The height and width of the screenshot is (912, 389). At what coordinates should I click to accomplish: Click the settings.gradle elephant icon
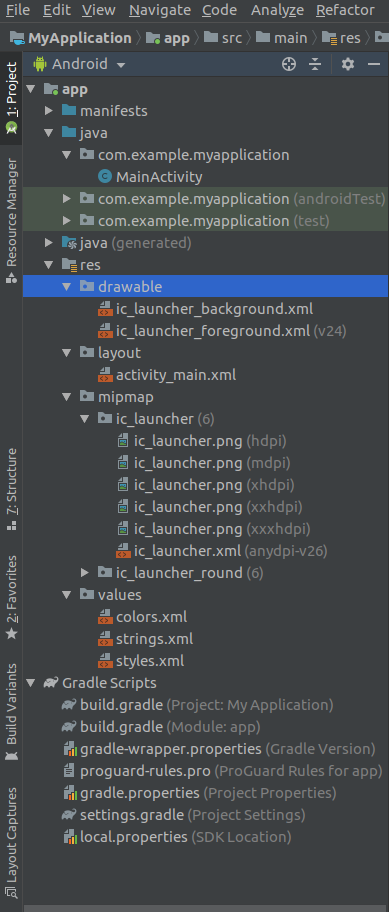pyautogui.click(x=69, y=815)
